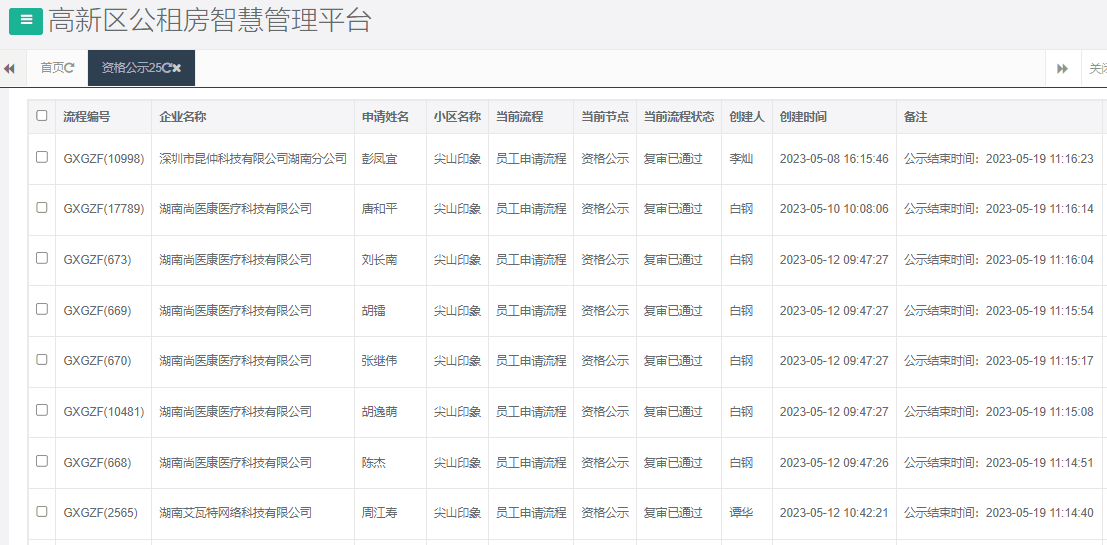Click applicant name 彭凤宜
This screenshot has width=1107, height=545.
tap(380, 159)
